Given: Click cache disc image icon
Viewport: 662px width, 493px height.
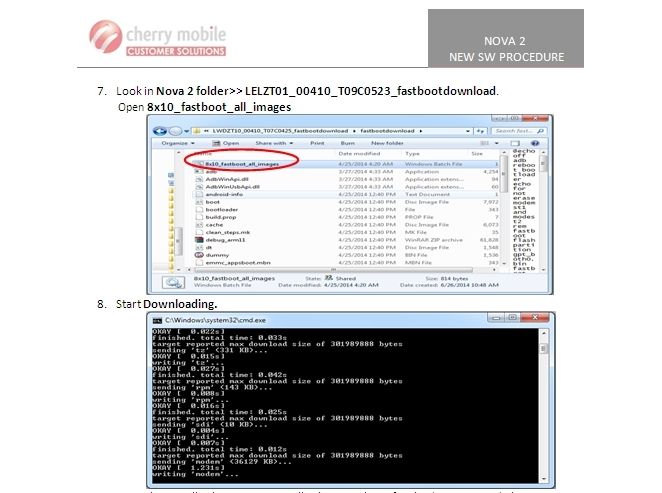Looking at the screenshot, I should [x=199, y=225].
